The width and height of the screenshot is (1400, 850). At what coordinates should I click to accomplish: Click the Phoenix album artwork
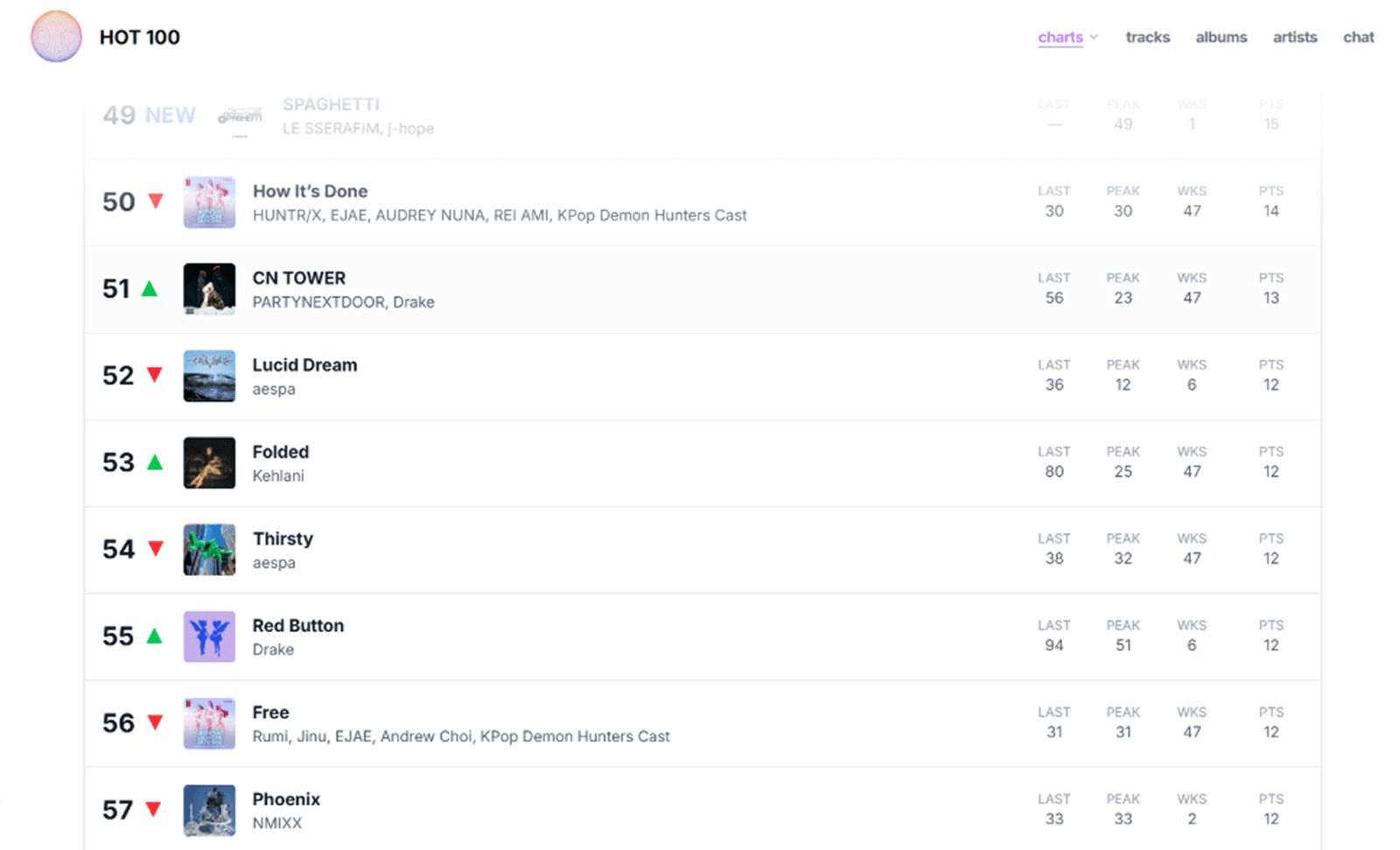coord(209,810)
